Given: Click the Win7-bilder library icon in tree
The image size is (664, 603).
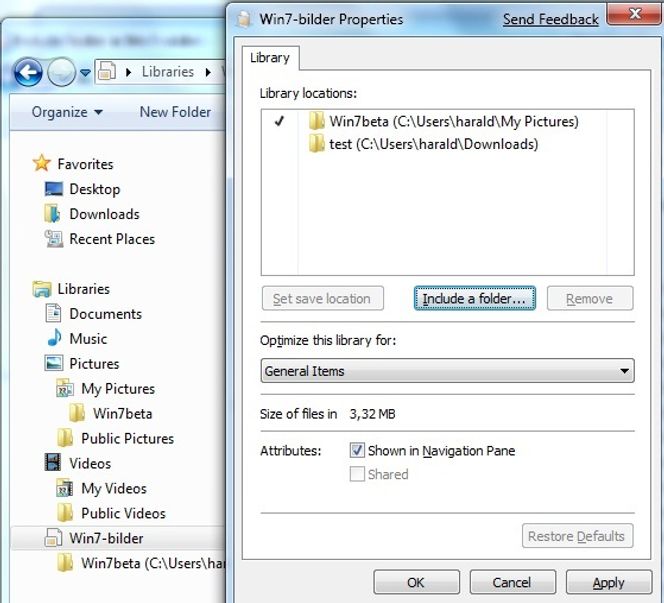Looking at the screenshot, I should [53, 538].
